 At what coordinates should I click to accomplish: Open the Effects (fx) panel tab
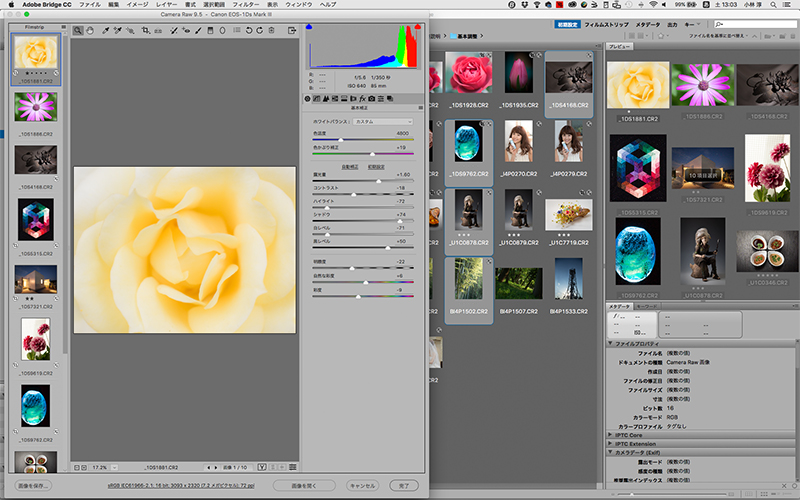[362, 98]
